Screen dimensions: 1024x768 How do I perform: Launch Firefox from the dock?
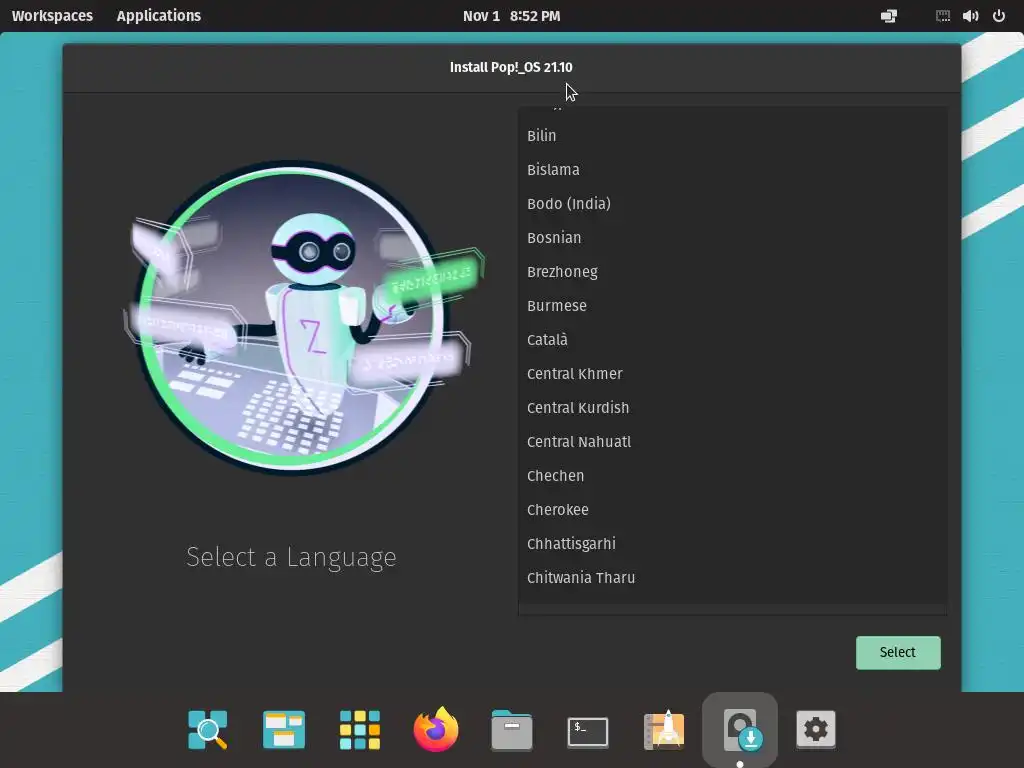(436, 729)
